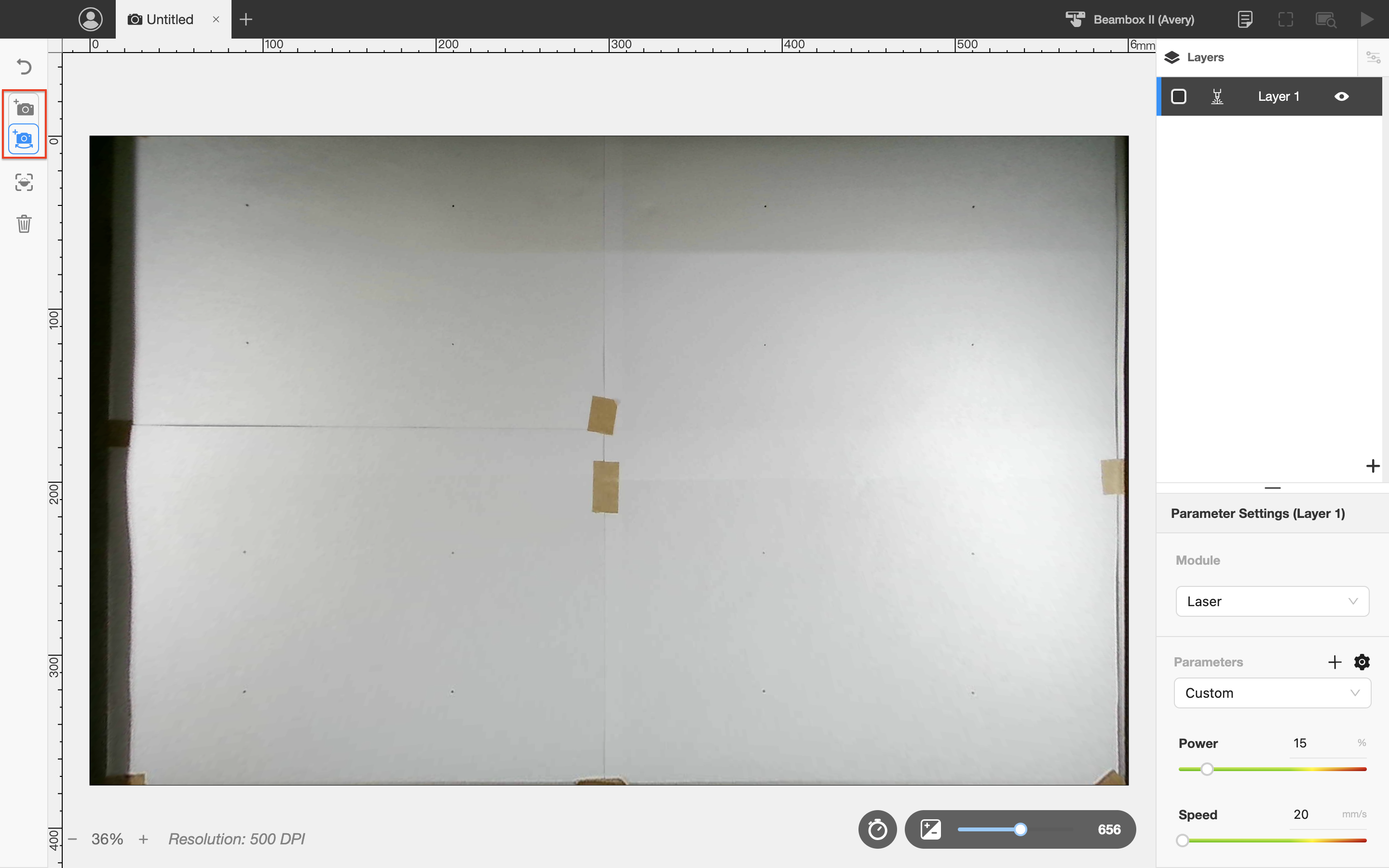Screen dimensions: 1389x868
Task: Toggle Layer 1 visibility eye
Action: [x=1341, y=96]
